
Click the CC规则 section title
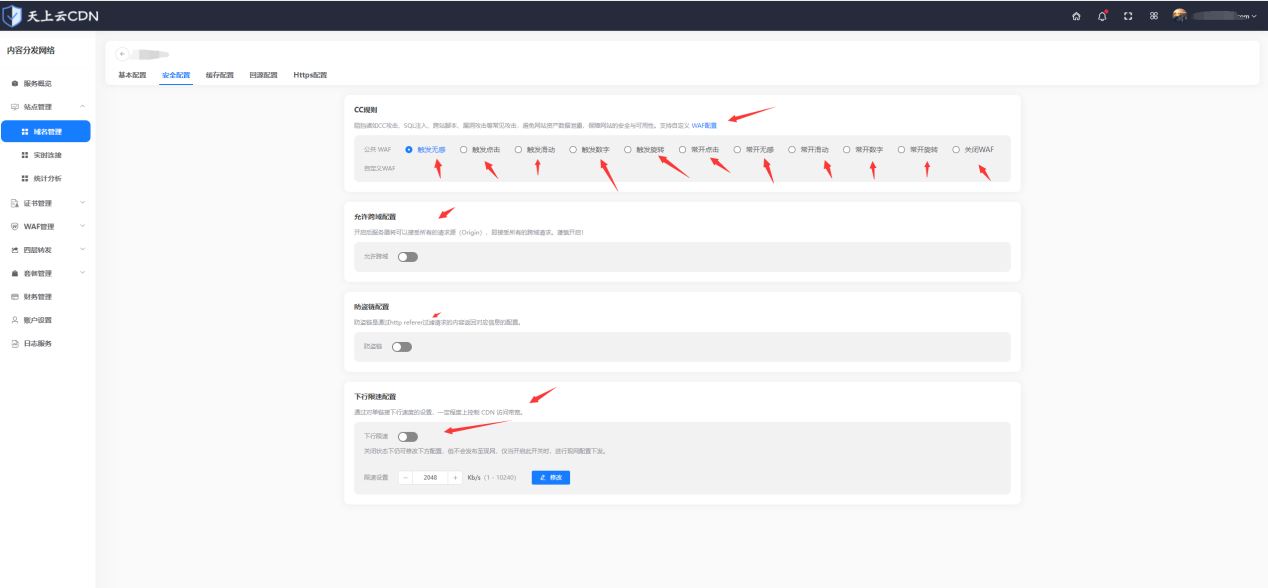click(x=365, y=109)
